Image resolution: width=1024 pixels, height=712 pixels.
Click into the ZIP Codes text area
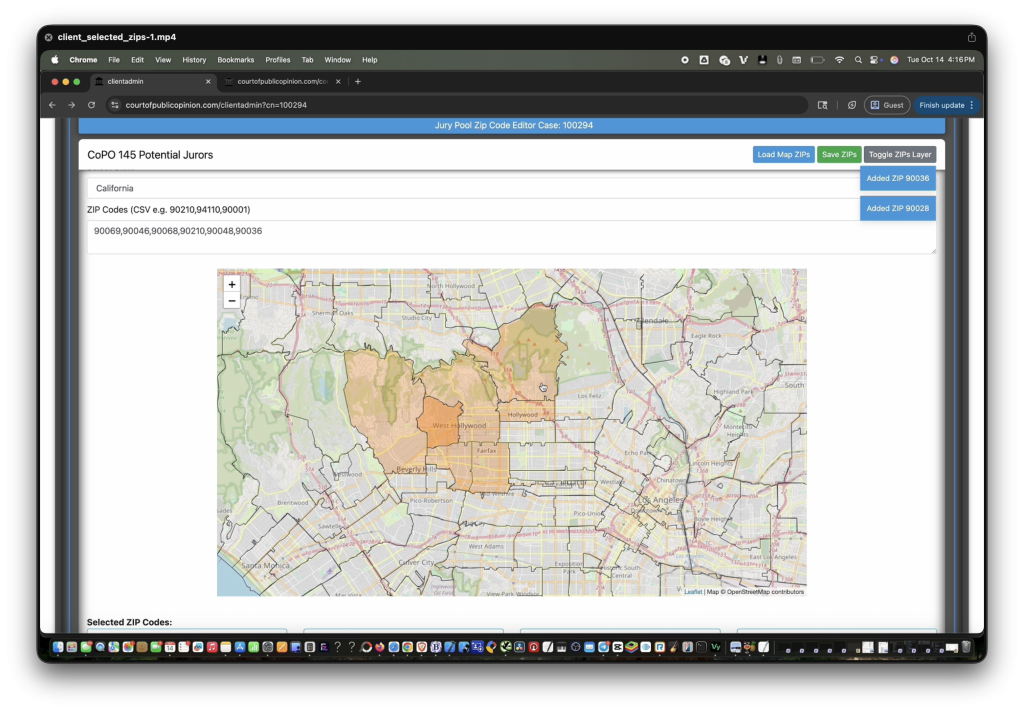(511, 237)
